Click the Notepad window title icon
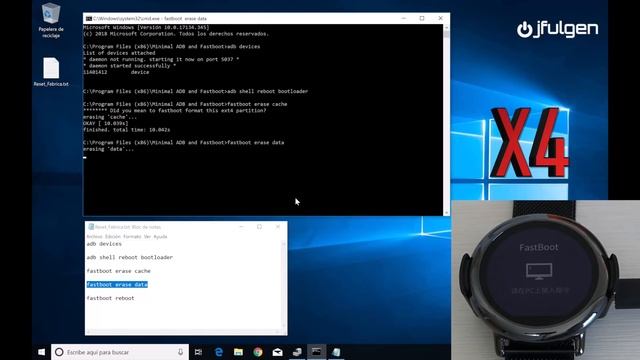Viewport: 640px width, 360px height. [91, 227]
